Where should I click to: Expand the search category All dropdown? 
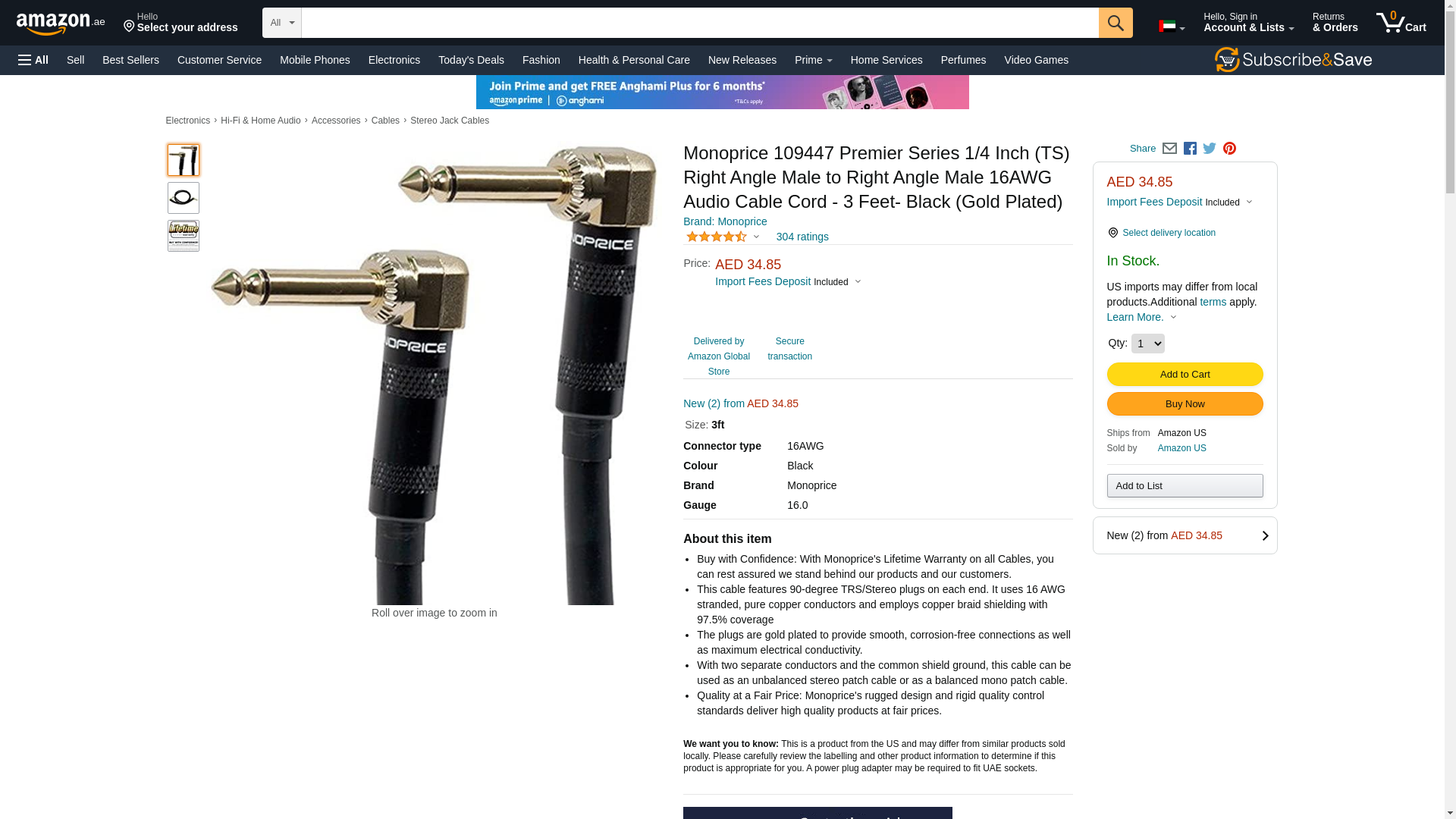click(282, 23)
